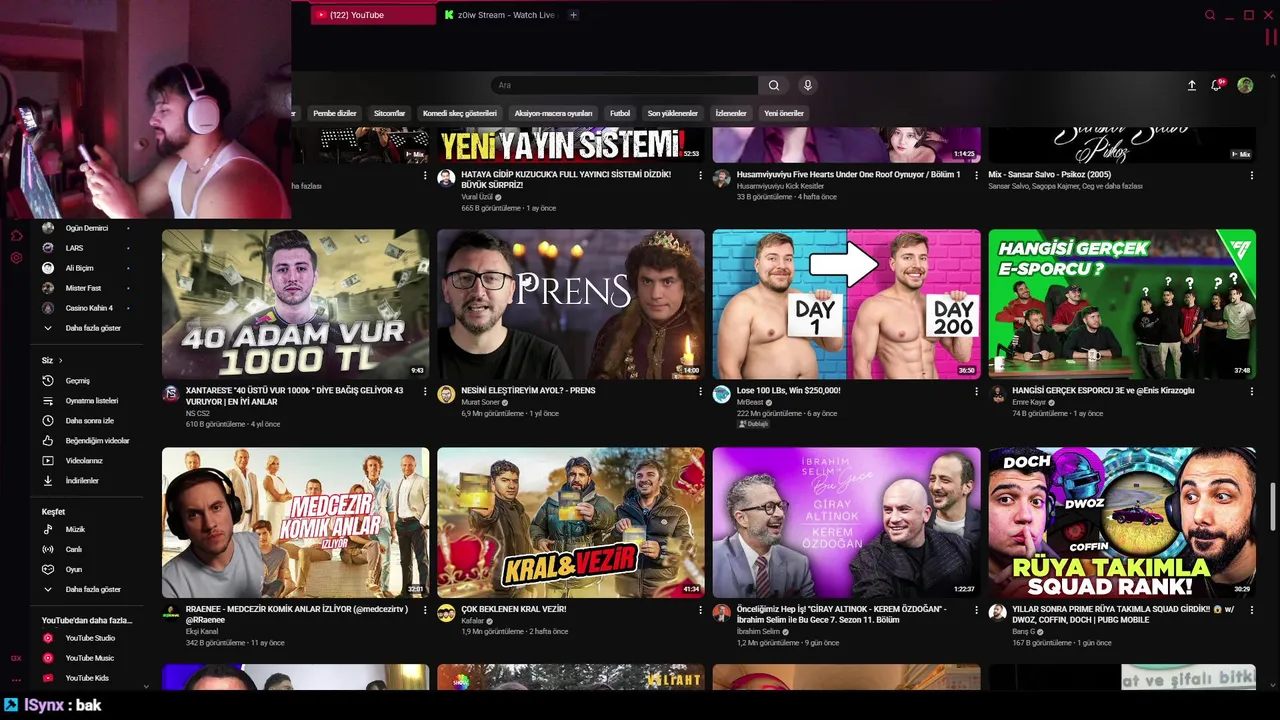Click the page vertical scrollbar thumb
This screenshot has height=720, width=1280.
tap(1273, 509)
